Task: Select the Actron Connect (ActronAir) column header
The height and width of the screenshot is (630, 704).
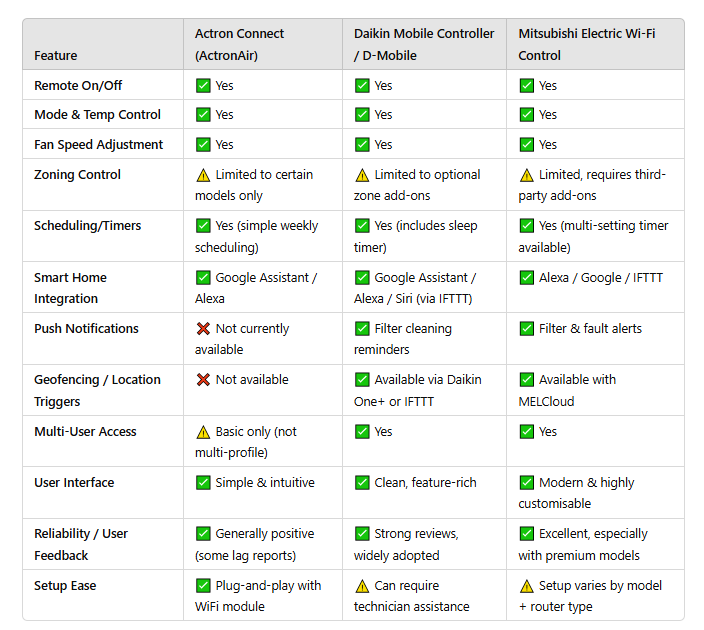Action: click(263, 44)
